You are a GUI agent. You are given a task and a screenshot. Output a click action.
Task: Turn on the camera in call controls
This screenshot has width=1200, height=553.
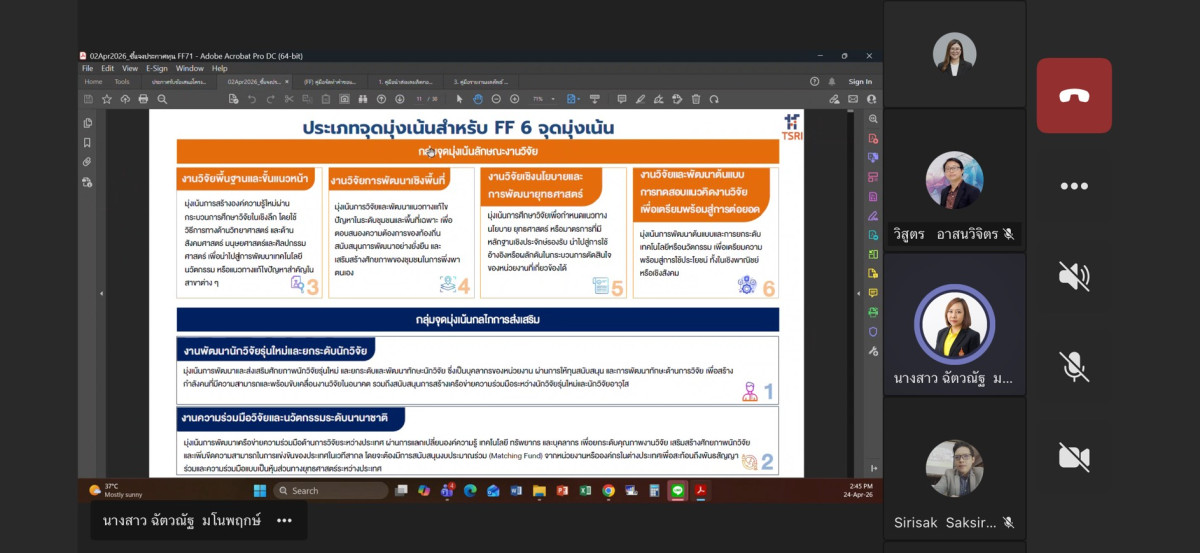click(x=1074, y=457)
